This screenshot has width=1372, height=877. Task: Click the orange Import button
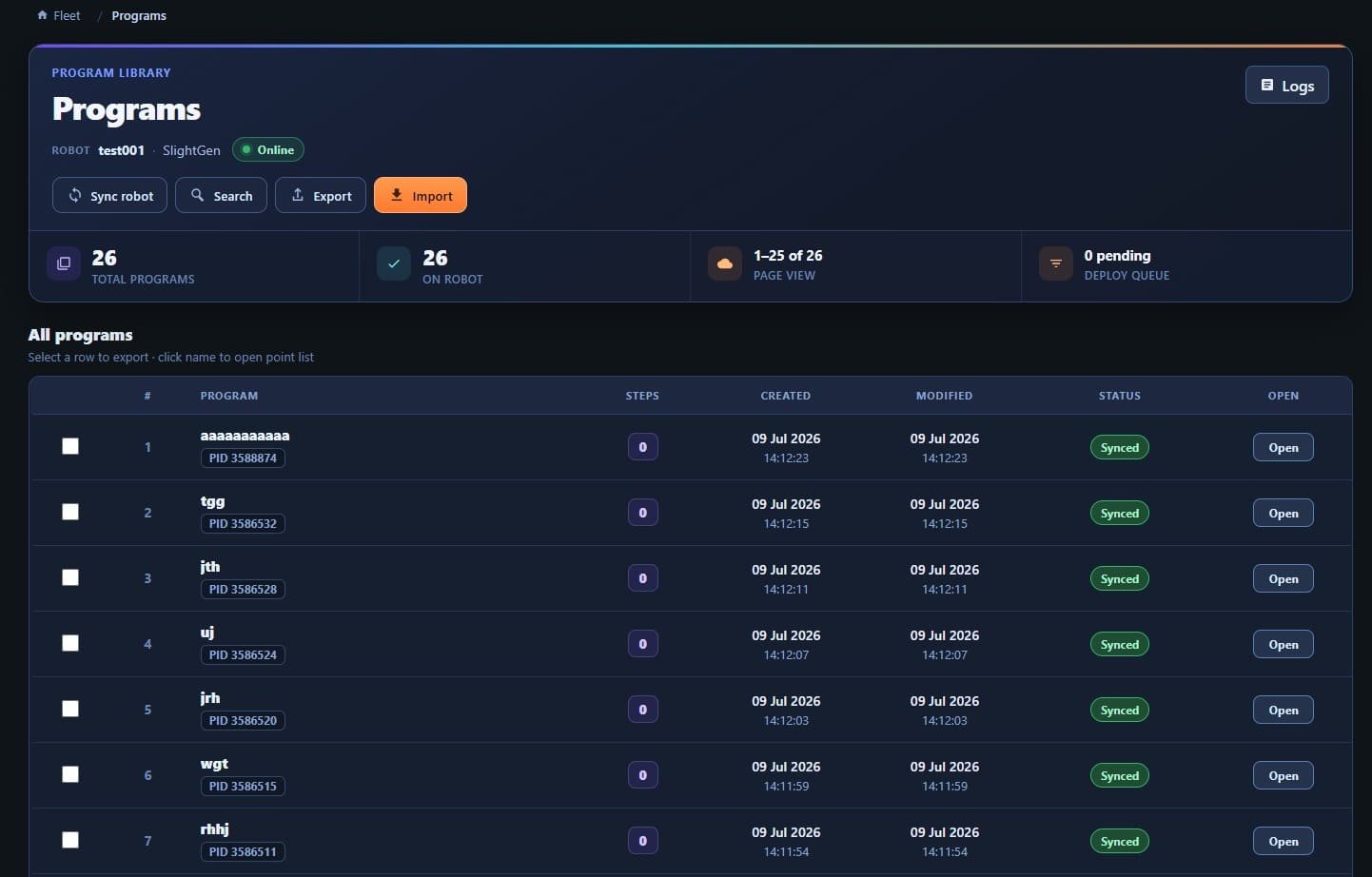(421, 195)
